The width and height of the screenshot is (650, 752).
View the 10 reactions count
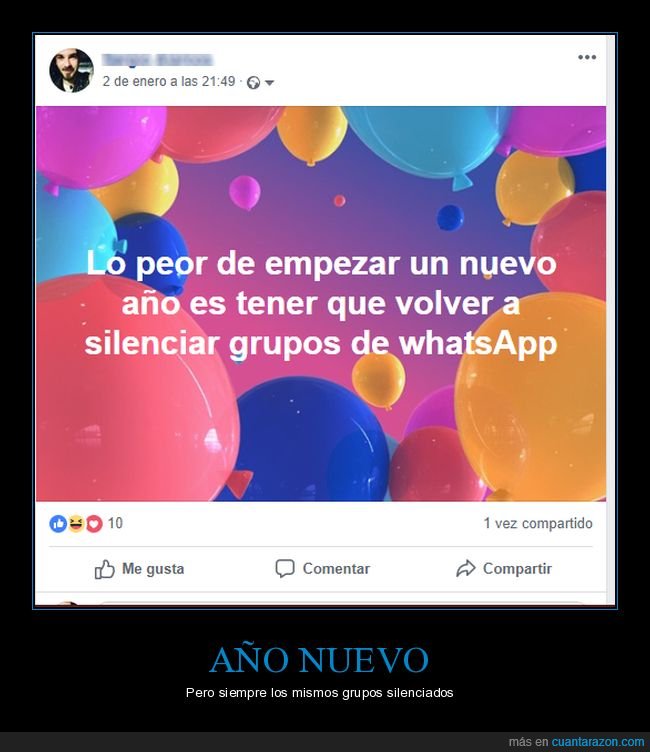[115, 523]
